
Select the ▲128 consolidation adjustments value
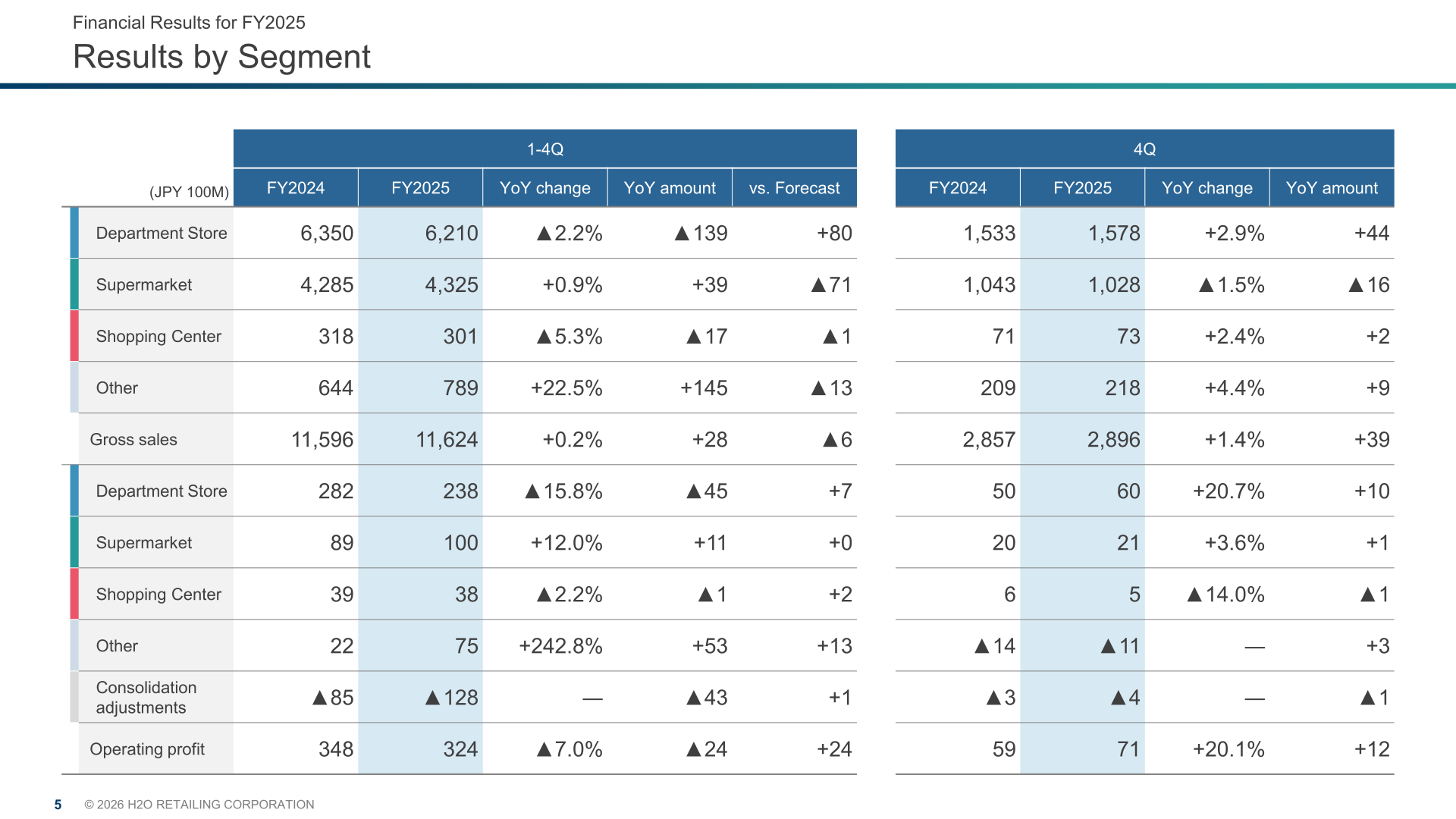[451, 698]
